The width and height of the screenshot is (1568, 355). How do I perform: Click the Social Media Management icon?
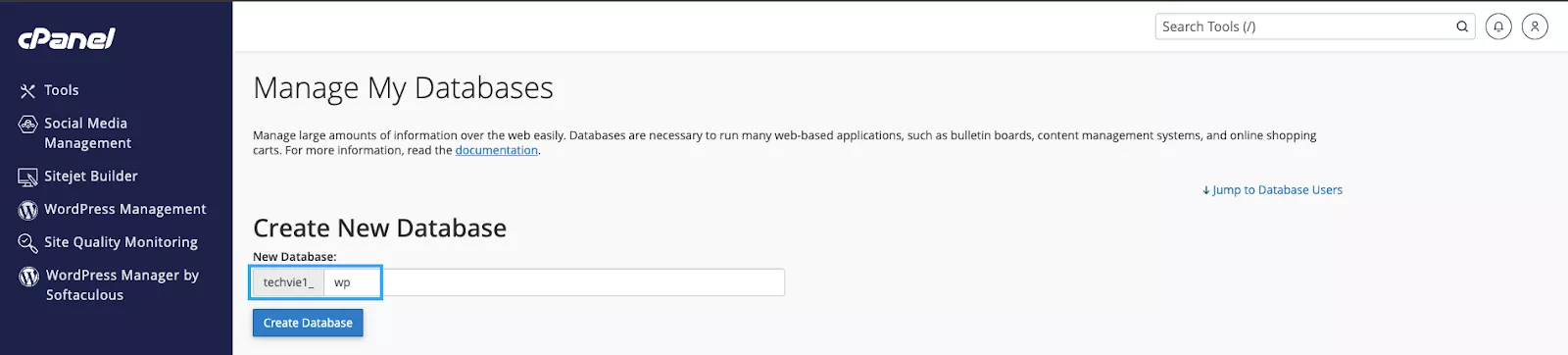[x=27, y=125]
